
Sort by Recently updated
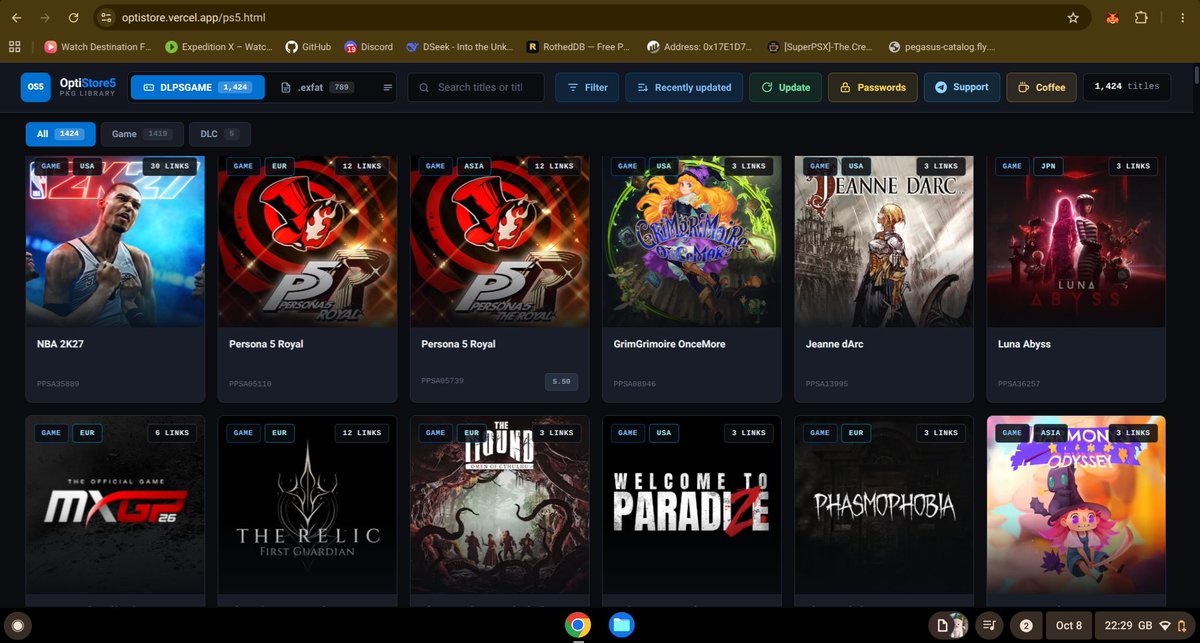[x=683, y=87]
